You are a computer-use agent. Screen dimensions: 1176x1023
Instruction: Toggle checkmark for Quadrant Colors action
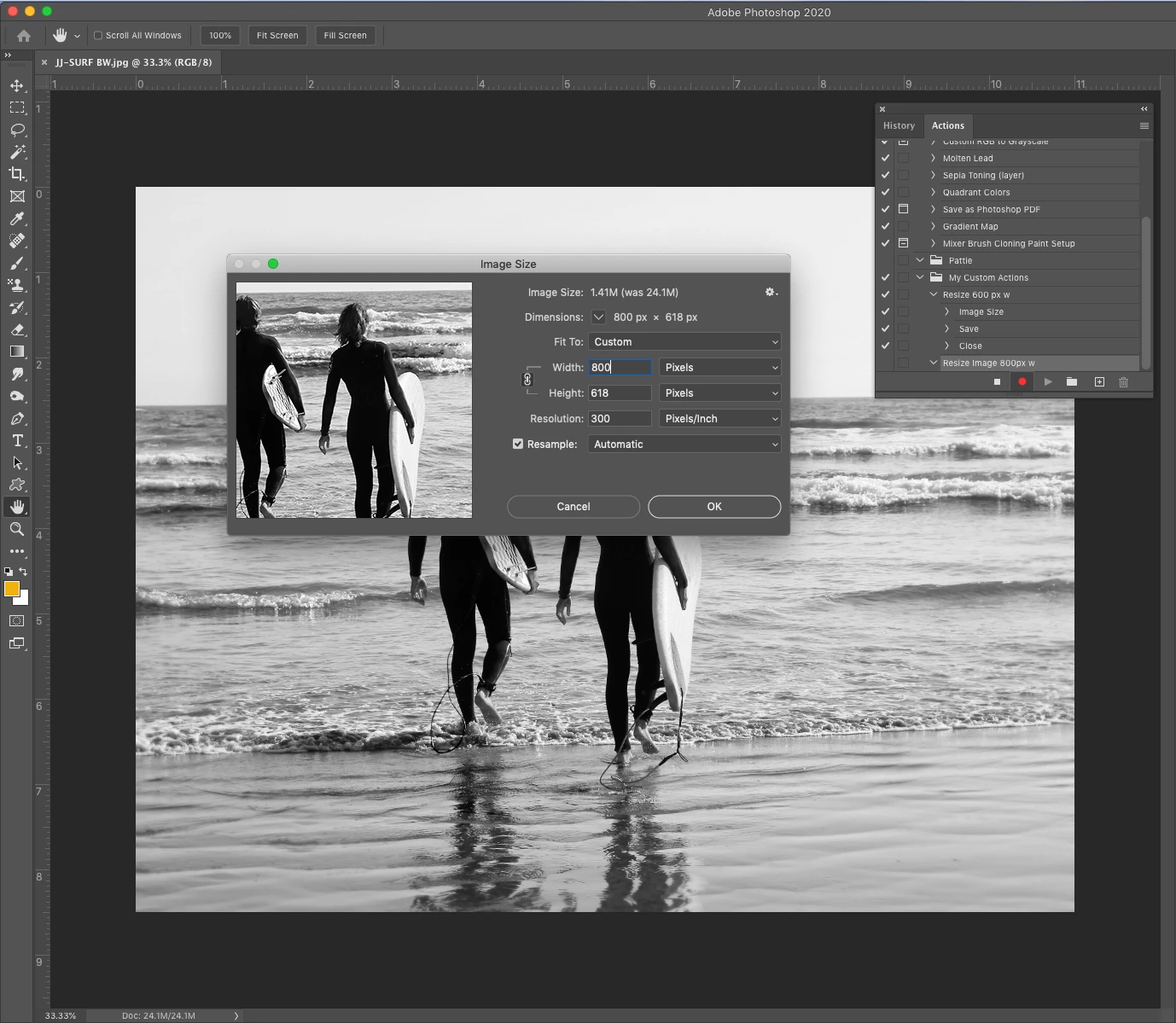tap(886, 192)
